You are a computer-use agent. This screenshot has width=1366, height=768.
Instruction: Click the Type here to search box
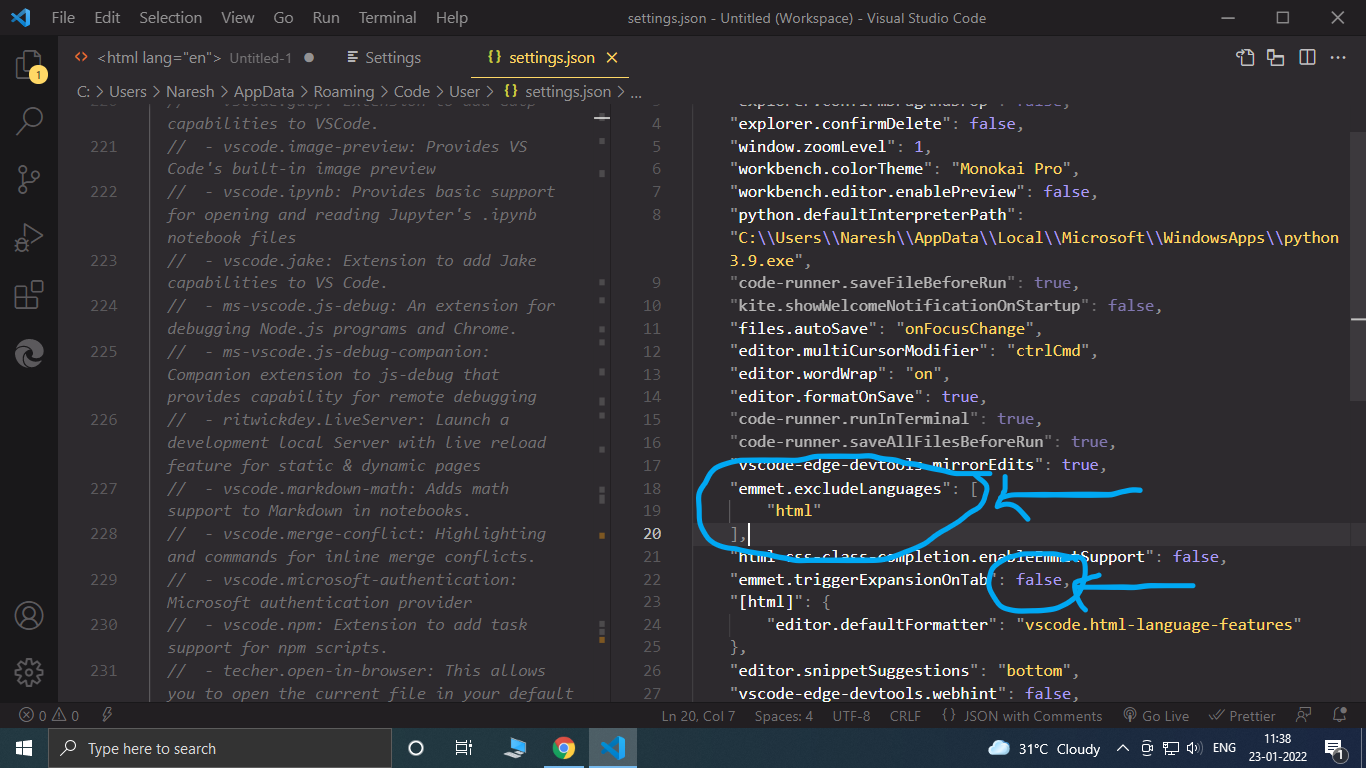point(220,748)
